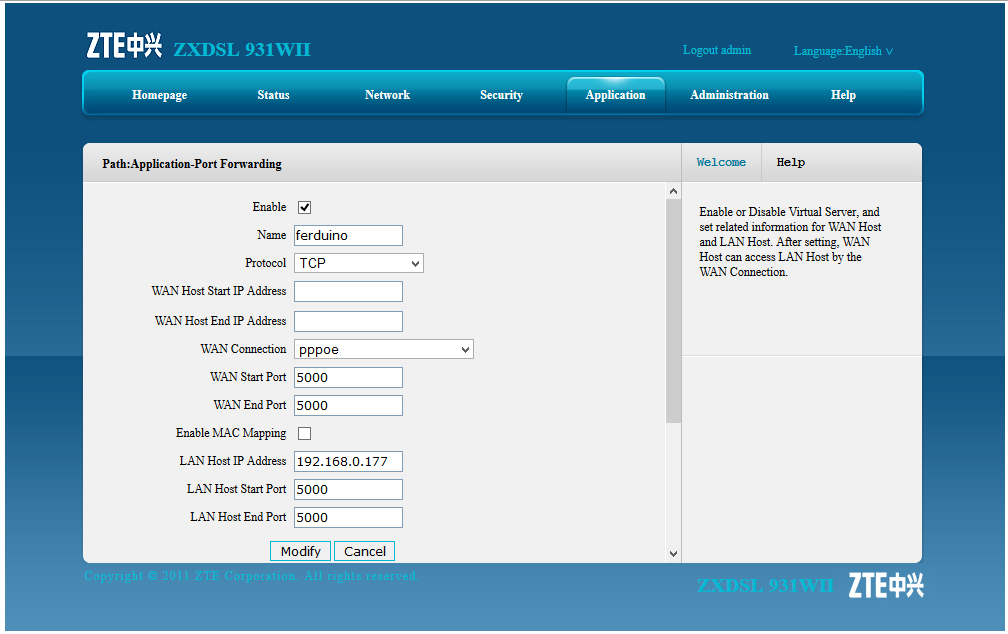The image size is (1008, 634).
Task: Click the form's vertical scrollbar thumb
Action: tap(673, 310)
